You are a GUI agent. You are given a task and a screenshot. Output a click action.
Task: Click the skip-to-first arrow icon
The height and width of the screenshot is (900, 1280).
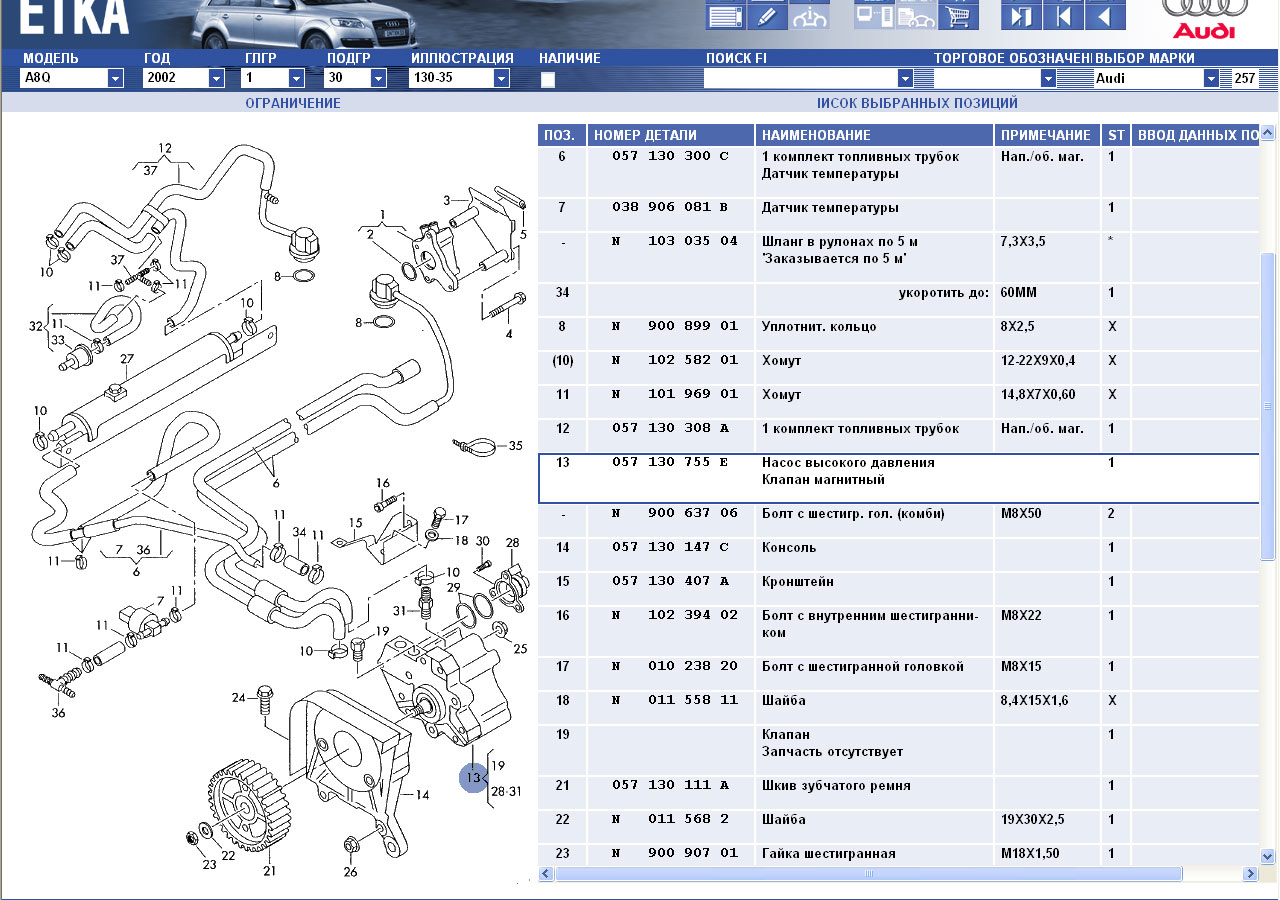click(1063, 16)
